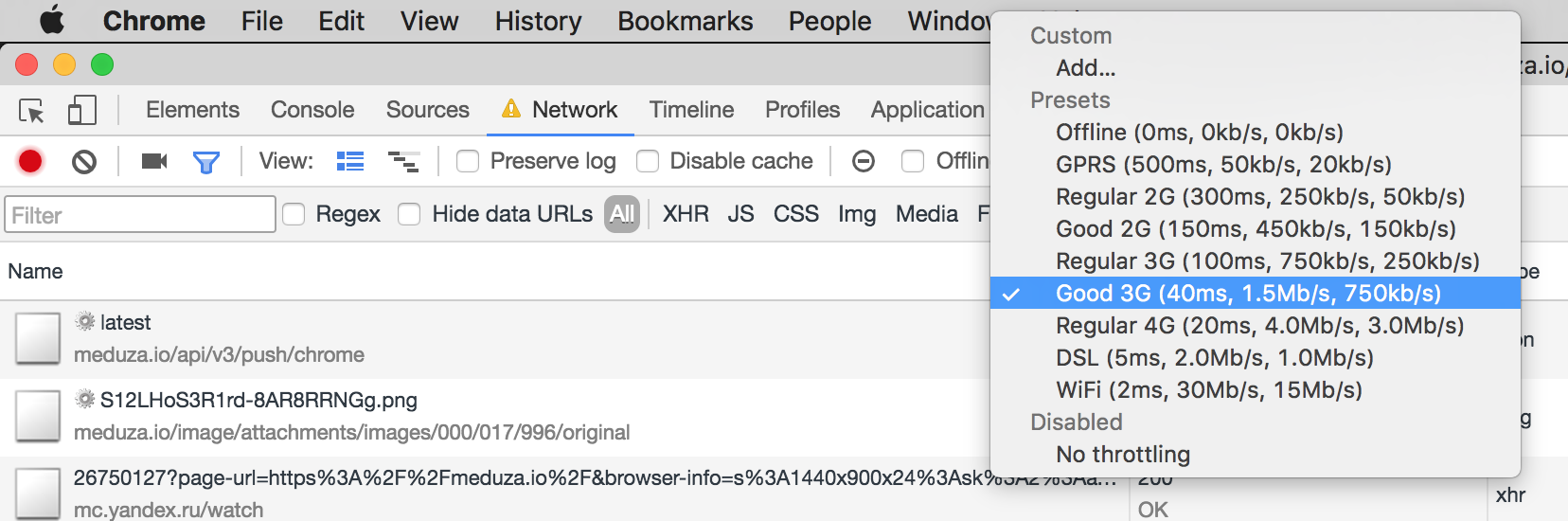Select DSL throttling preset
Screen dimensions: 1568x521
click(x=1256, y=358)
